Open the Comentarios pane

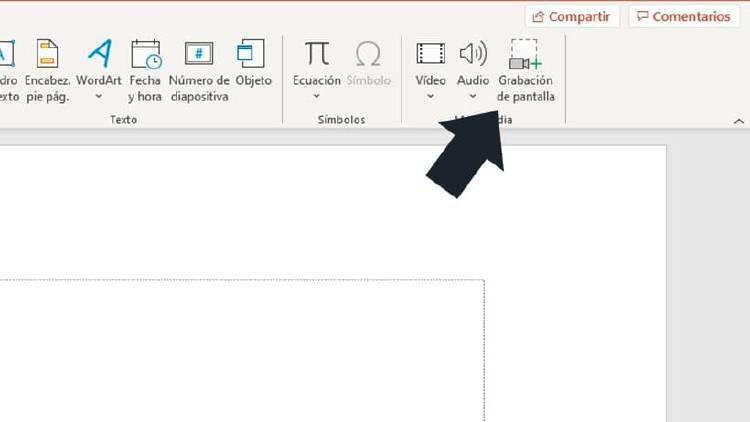[684, 17]
